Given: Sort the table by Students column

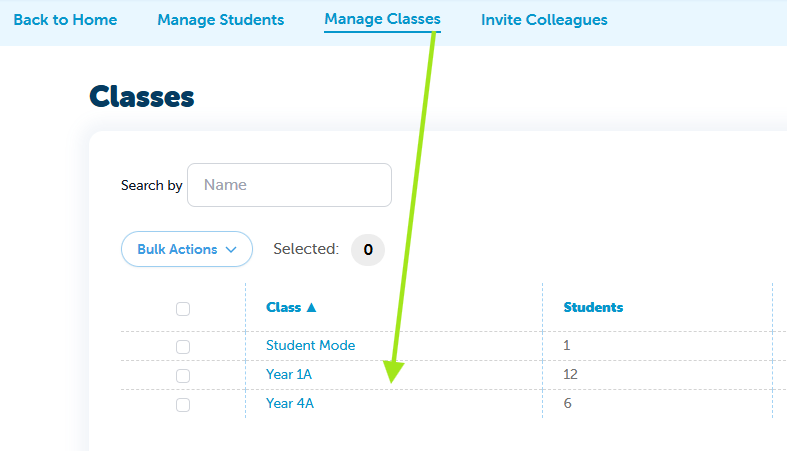Looking at the screenshot, I should (x=593, y=308).
